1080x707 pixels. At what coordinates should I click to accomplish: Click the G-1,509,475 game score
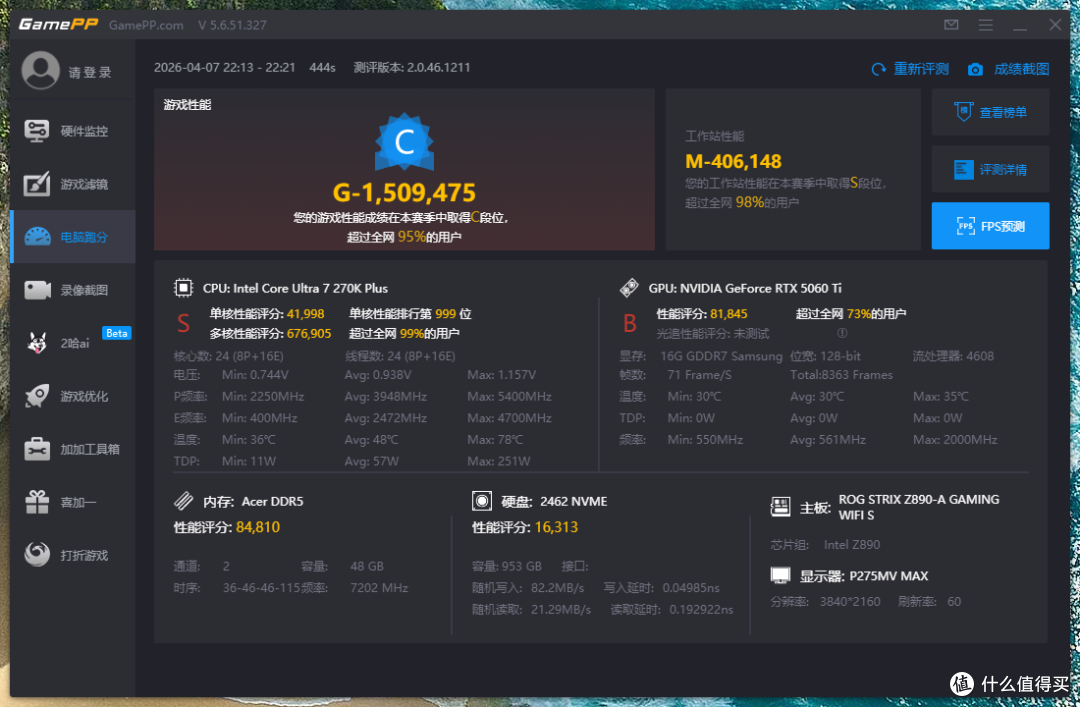404,192
